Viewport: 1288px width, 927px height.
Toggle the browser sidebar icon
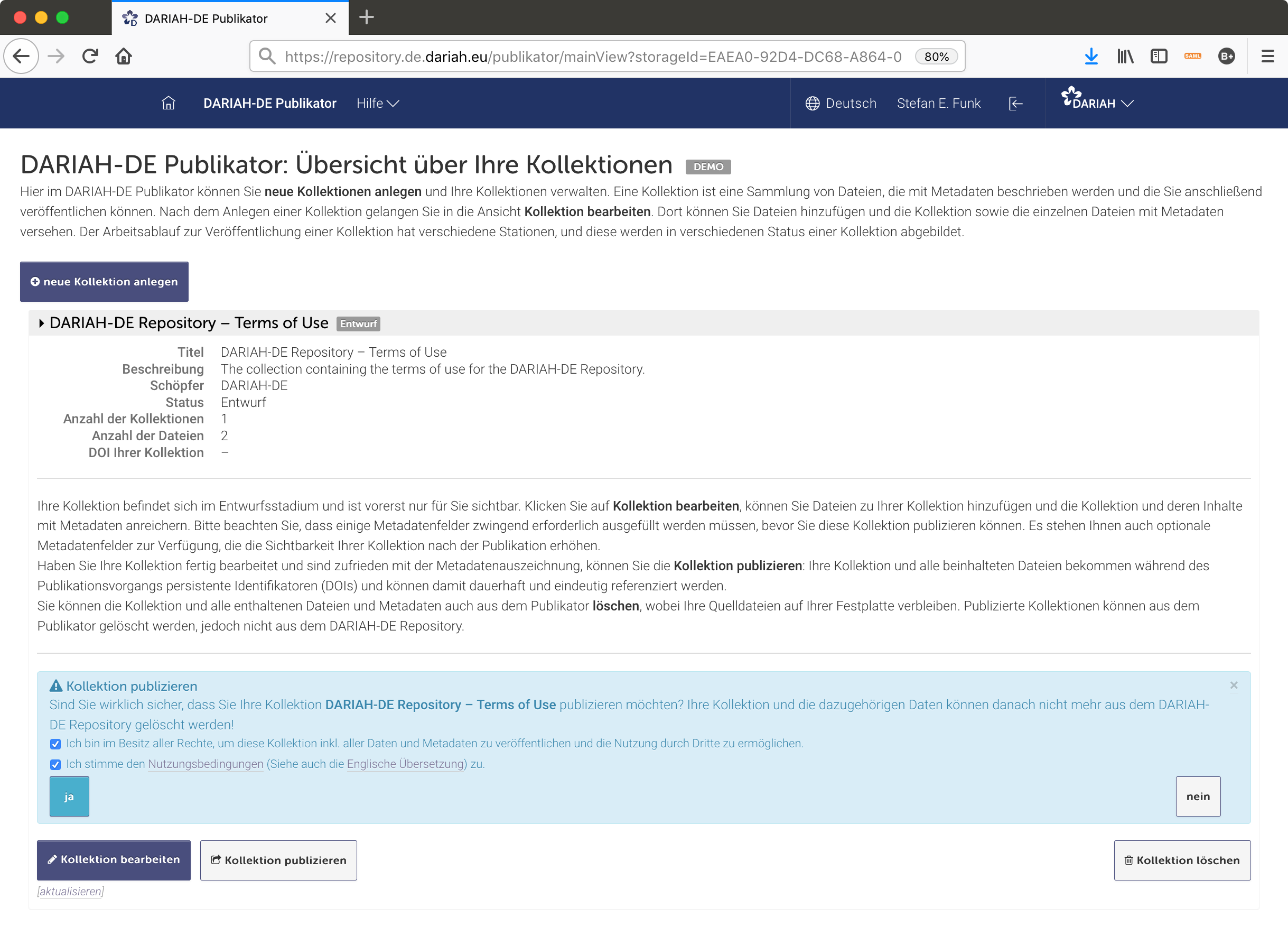1159,55
